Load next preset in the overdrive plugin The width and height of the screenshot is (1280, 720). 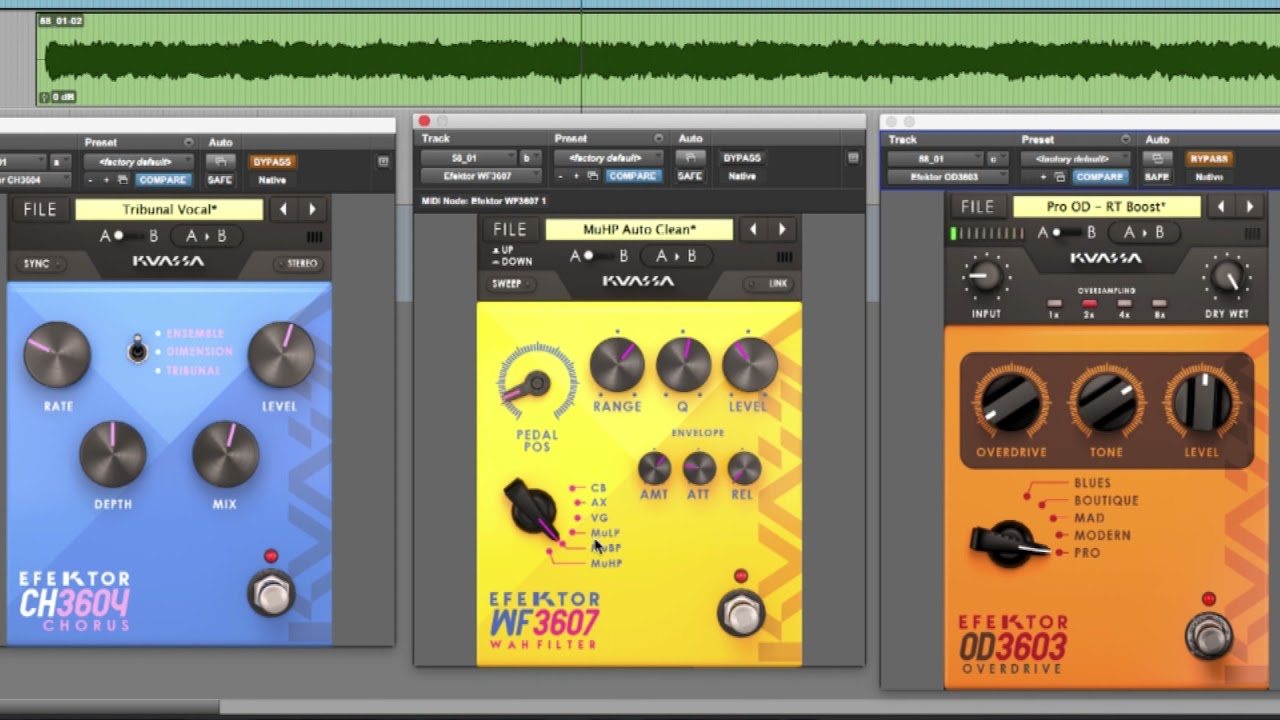click(x=1249, y=206)
